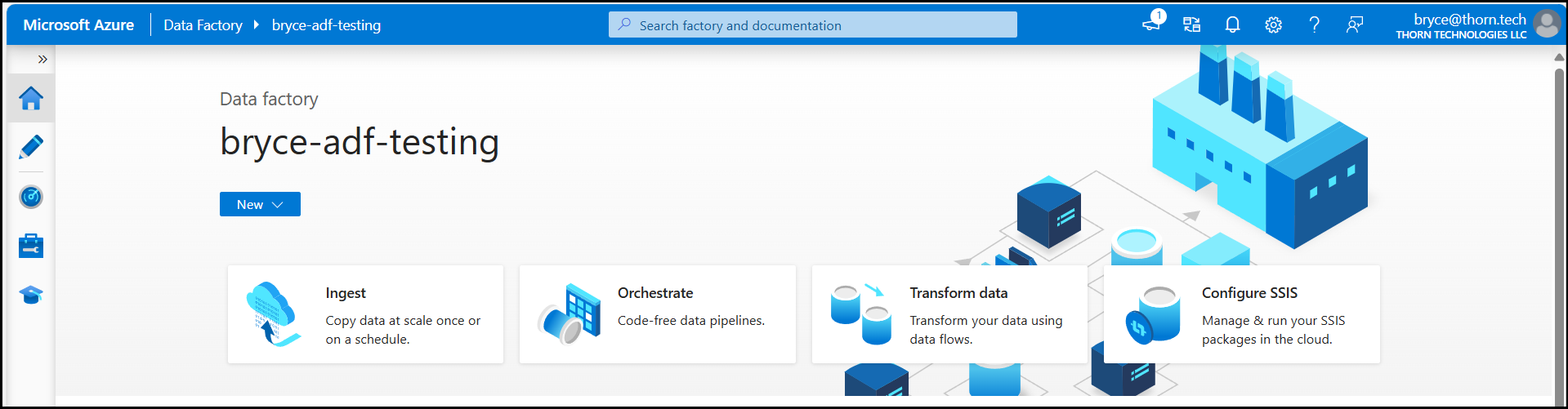Open the feedback icon

1355,25
